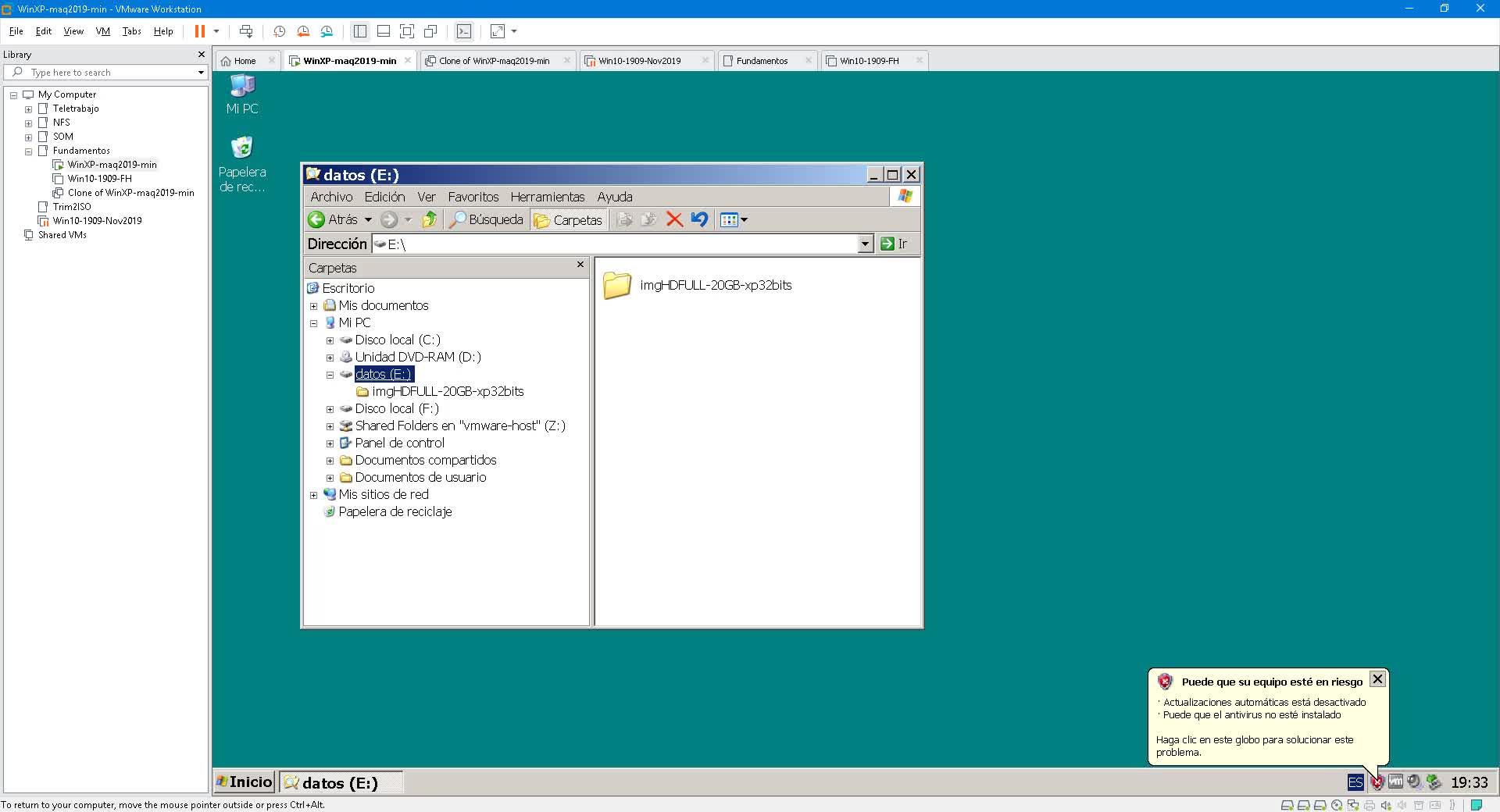Open the Papelera de reciclaje desktop icon
1500x812 pixels.
242,148
